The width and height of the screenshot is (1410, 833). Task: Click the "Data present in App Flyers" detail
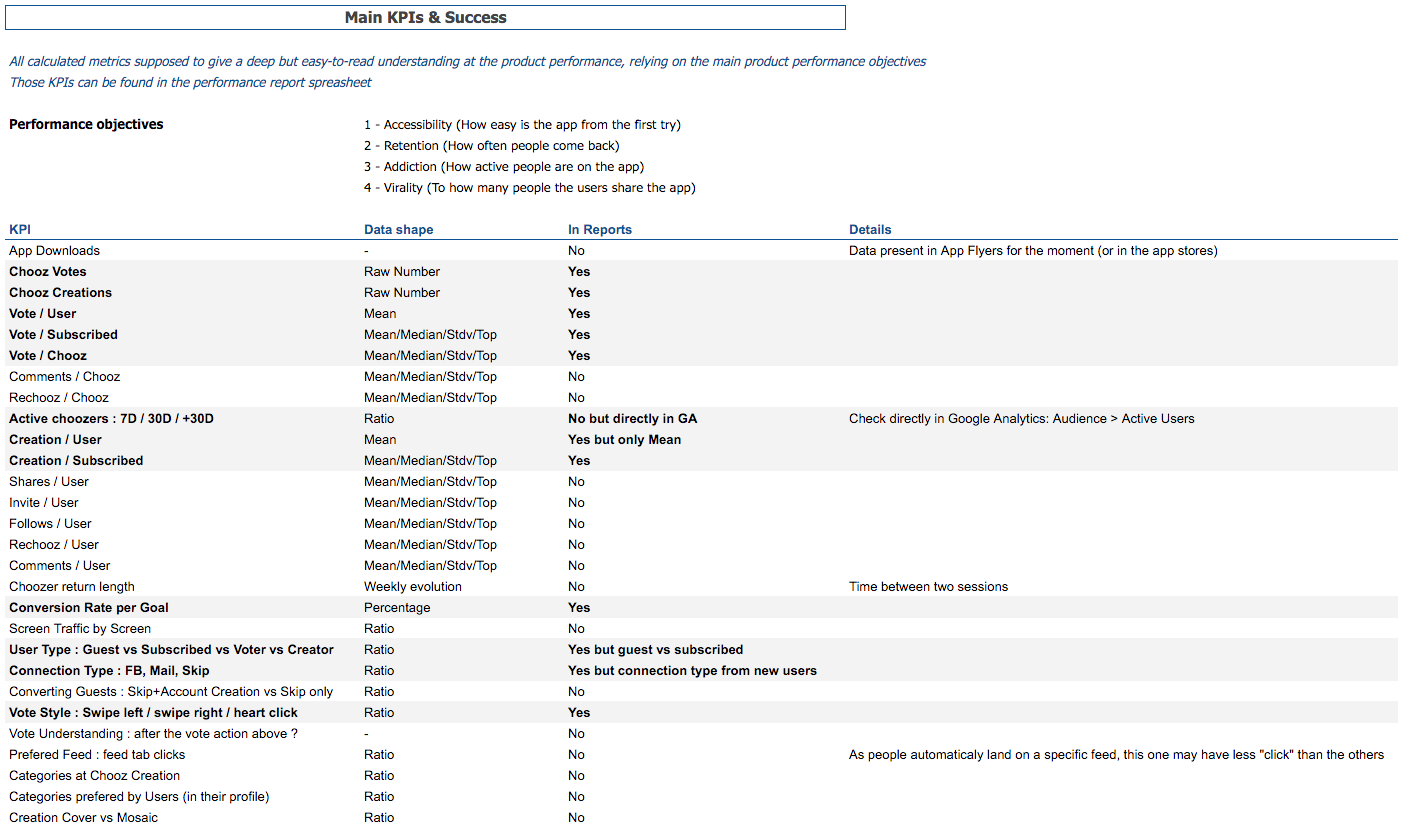1033,251
